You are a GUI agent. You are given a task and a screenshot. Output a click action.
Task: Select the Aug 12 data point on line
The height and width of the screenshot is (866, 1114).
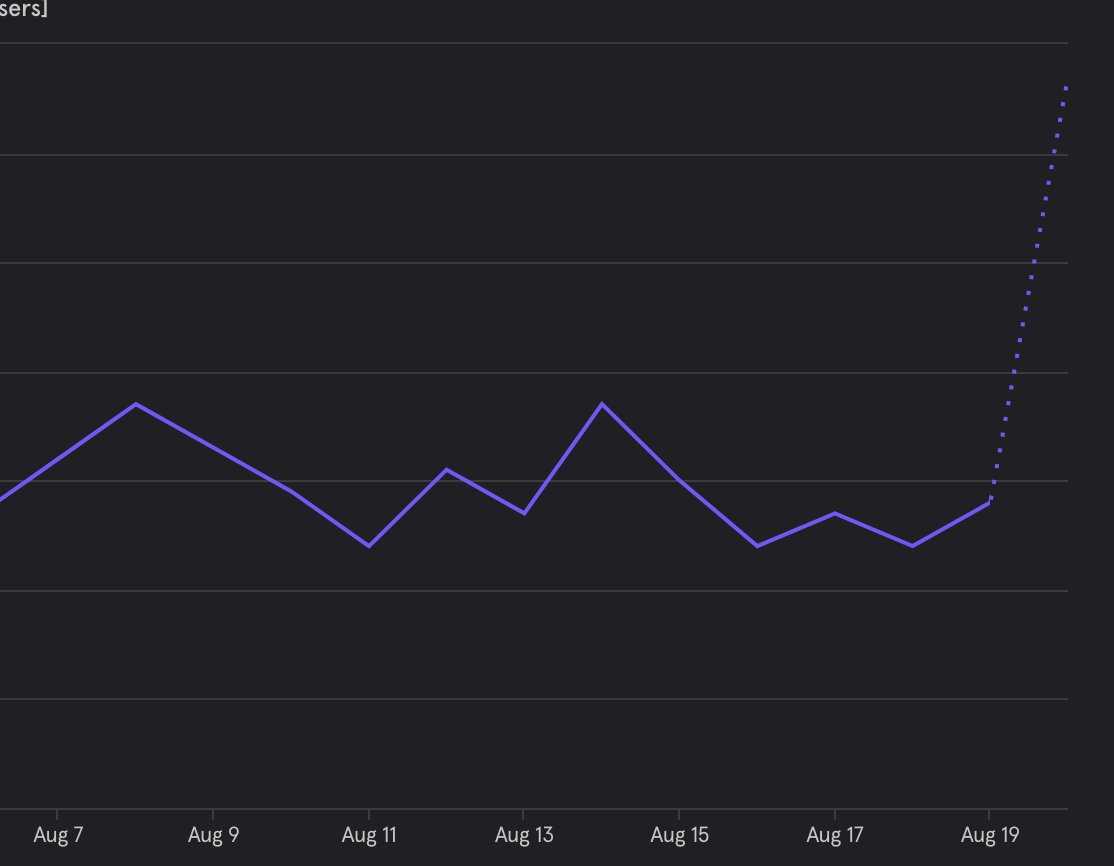coord(446,470)
